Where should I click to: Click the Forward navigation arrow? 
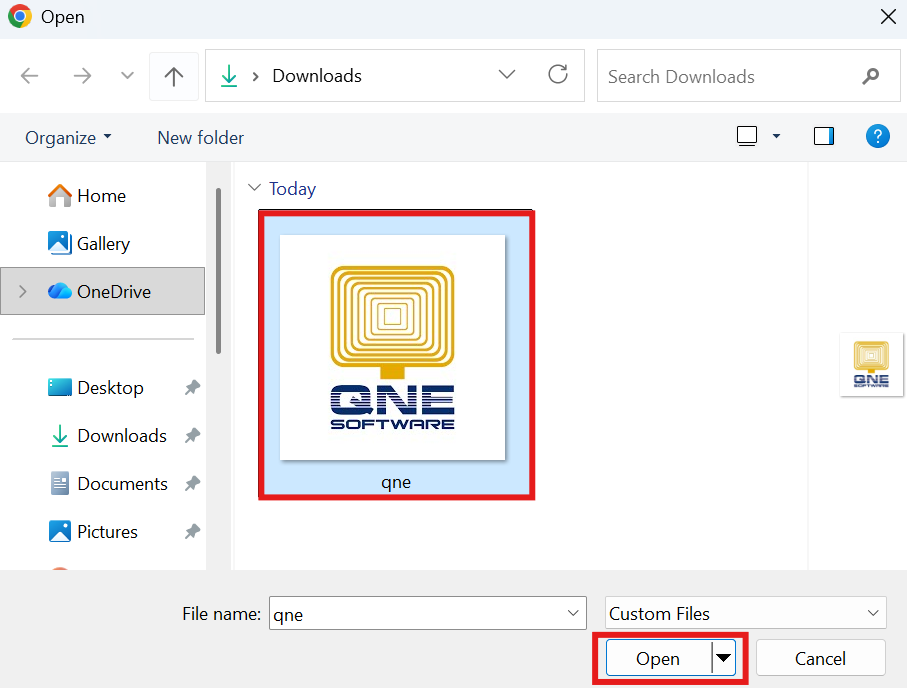(82, 76)
